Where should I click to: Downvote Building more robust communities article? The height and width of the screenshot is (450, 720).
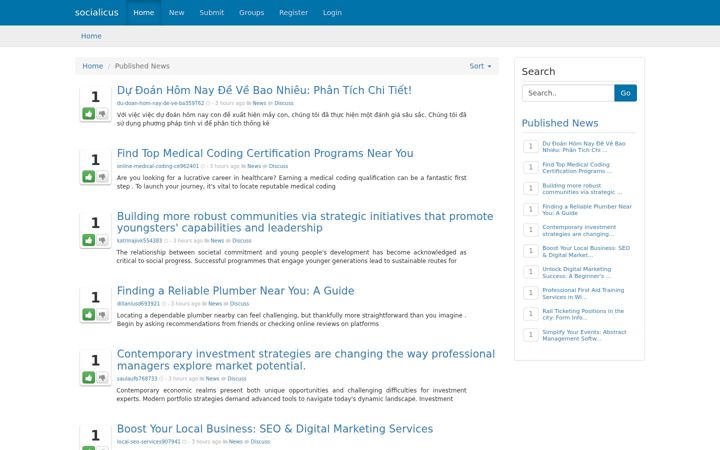pos(102,240)
